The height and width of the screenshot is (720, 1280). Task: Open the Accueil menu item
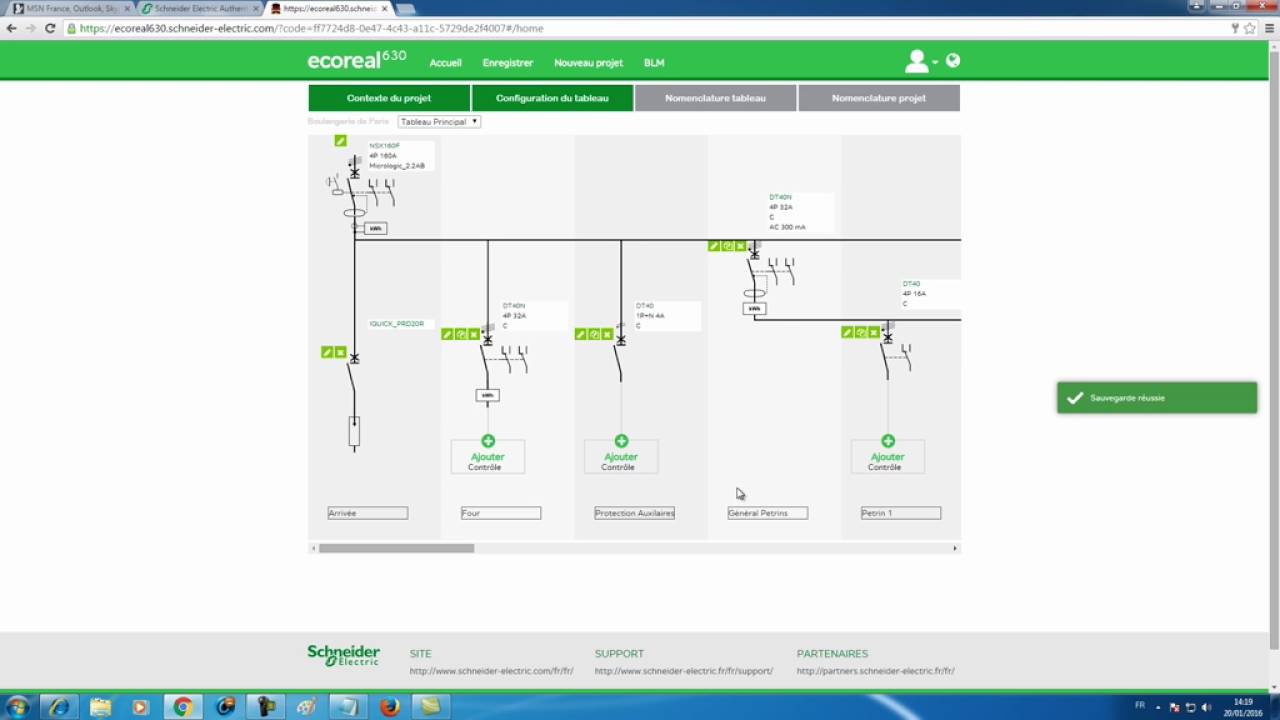point(445,62)
